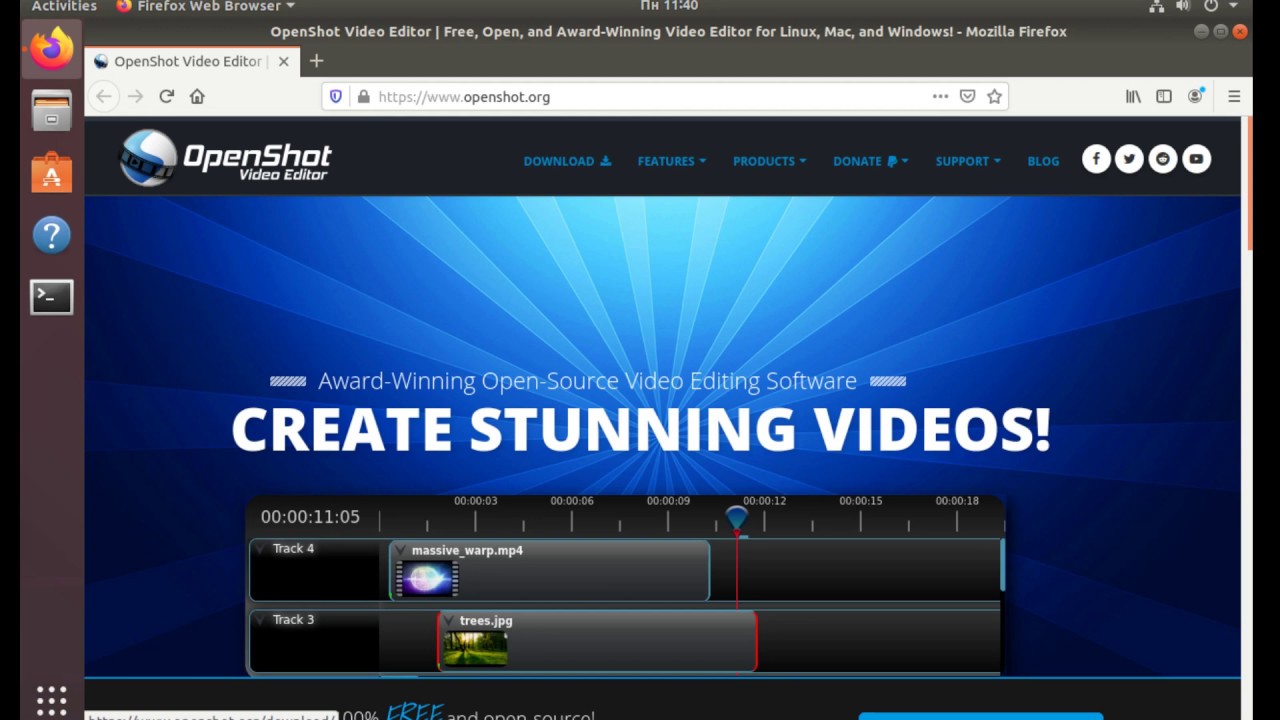Expand the Support dropdown
This screenshot has height=720, width=1280.
[x=967, y=161]
